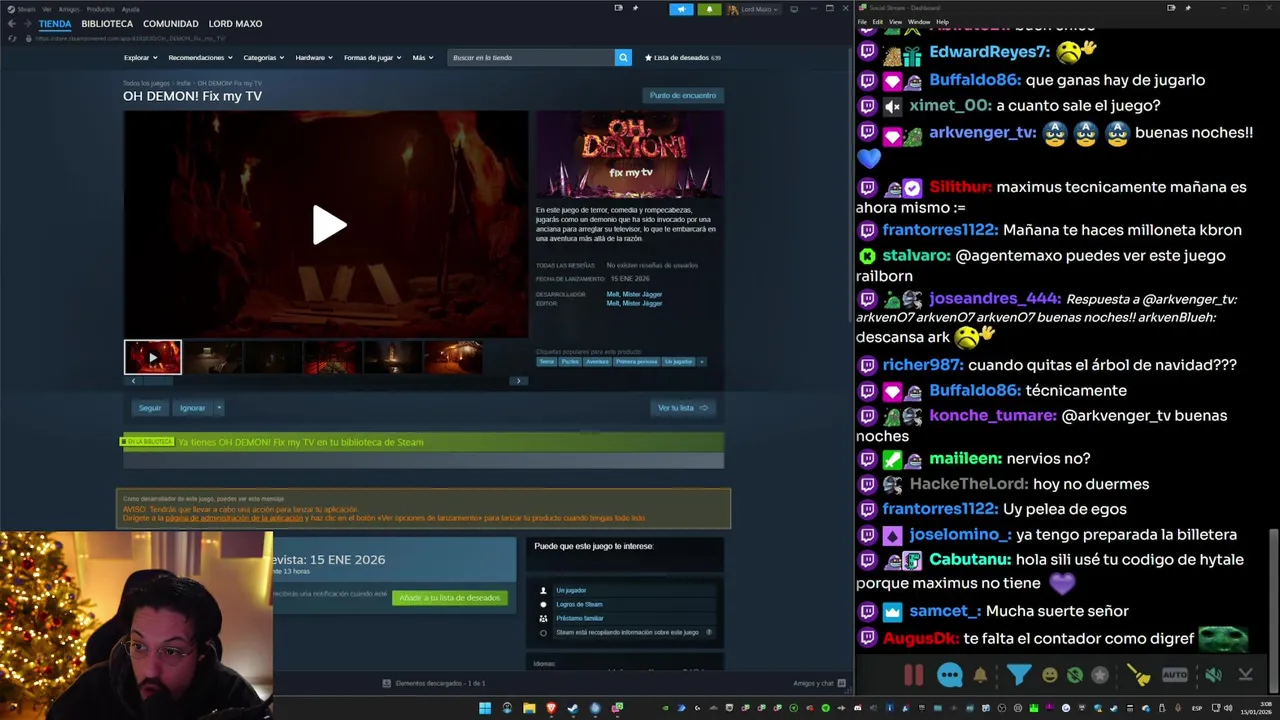
Task: Click the Un jugador tag
Action: [678, 362]
